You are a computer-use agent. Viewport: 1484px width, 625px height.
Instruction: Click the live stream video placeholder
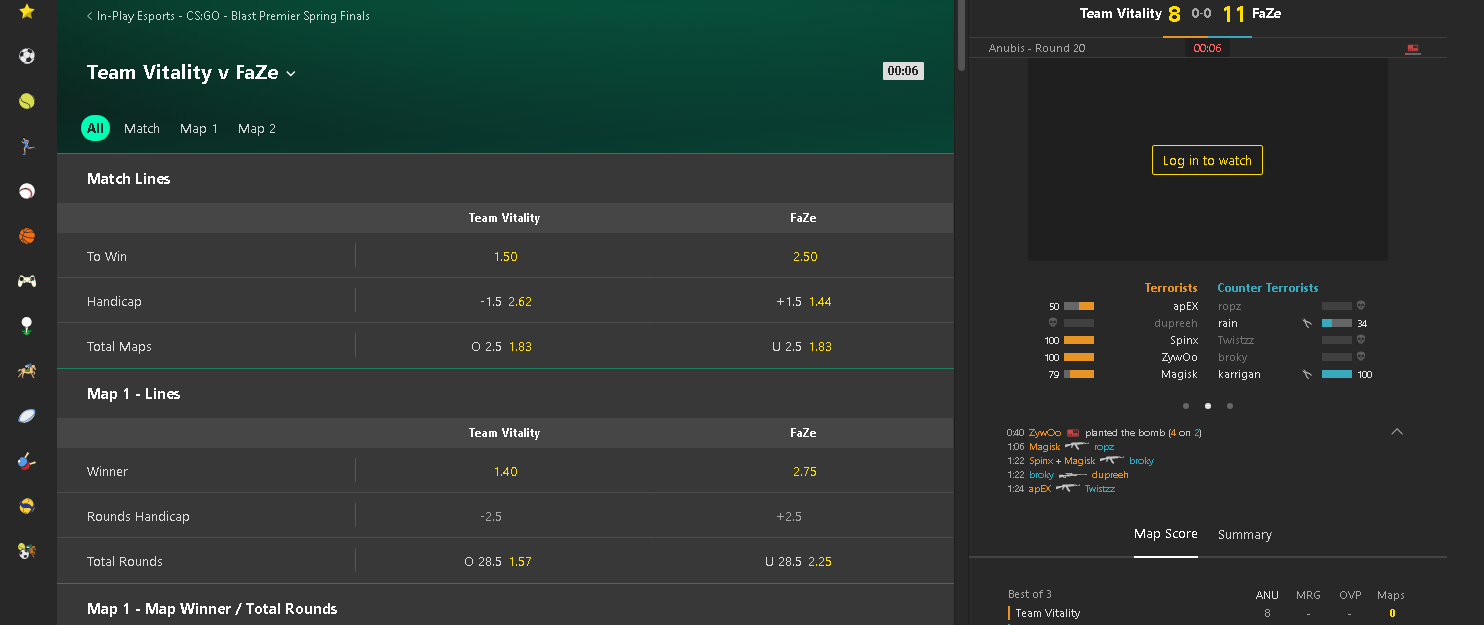1207,160
